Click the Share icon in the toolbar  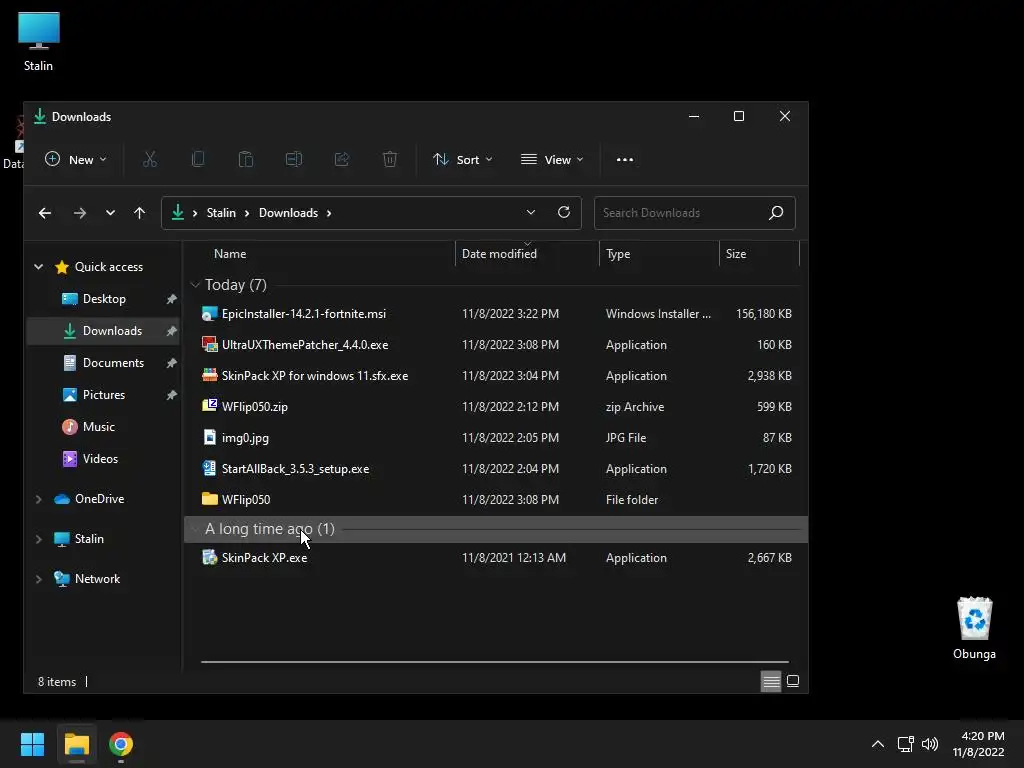point(342,159)
